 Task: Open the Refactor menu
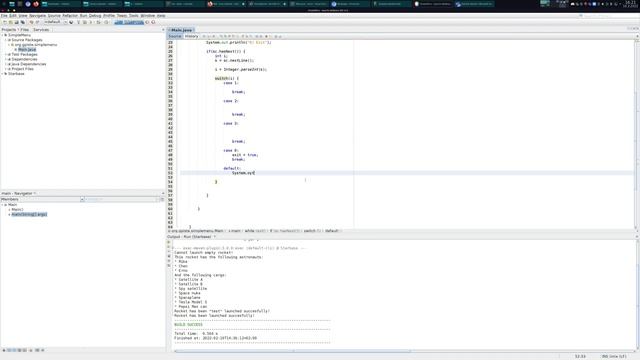click(70, 16)
